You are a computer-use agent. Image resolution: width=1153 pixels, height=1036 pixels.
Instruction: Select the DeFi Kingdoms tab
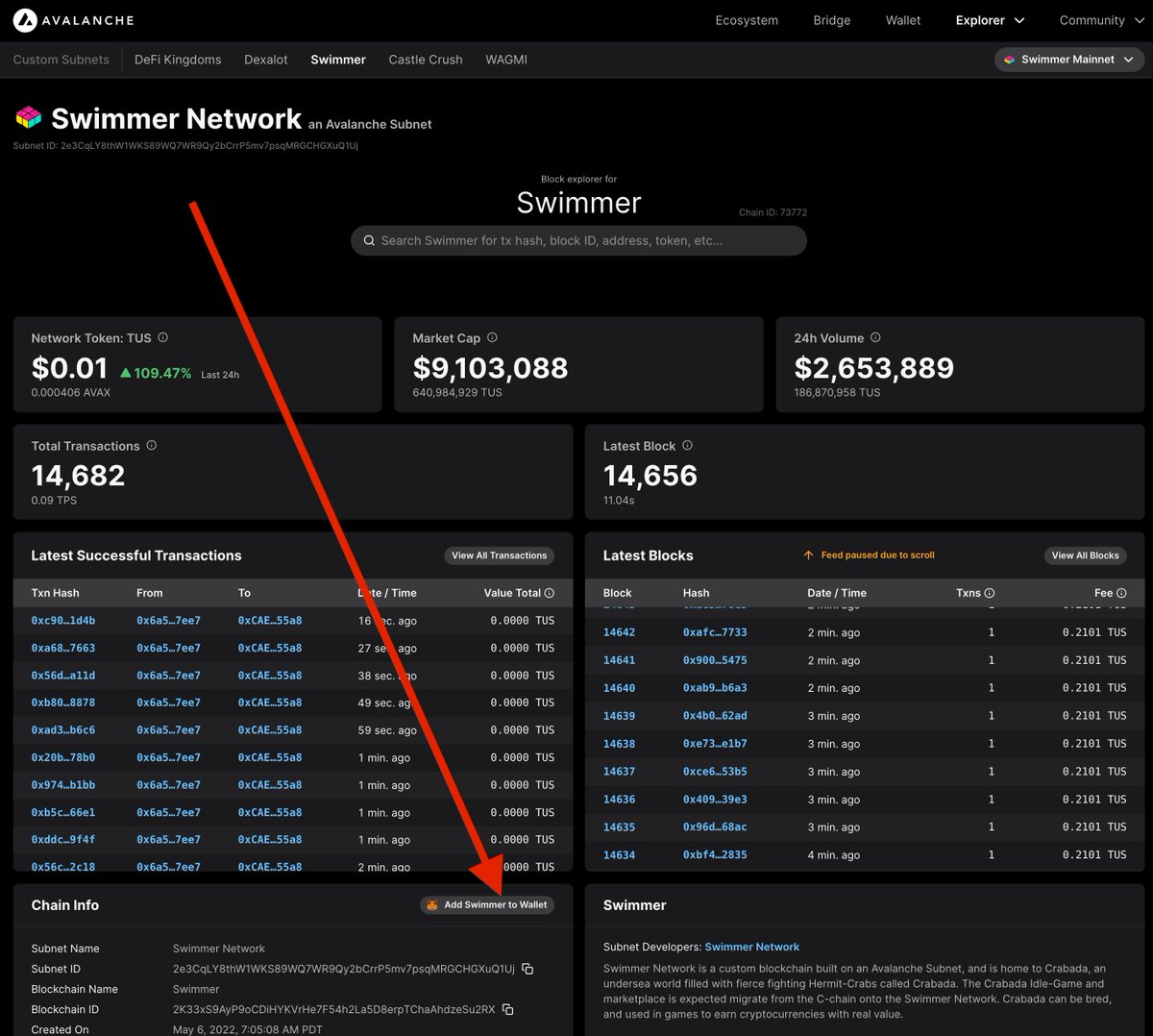tap(178, 60)
